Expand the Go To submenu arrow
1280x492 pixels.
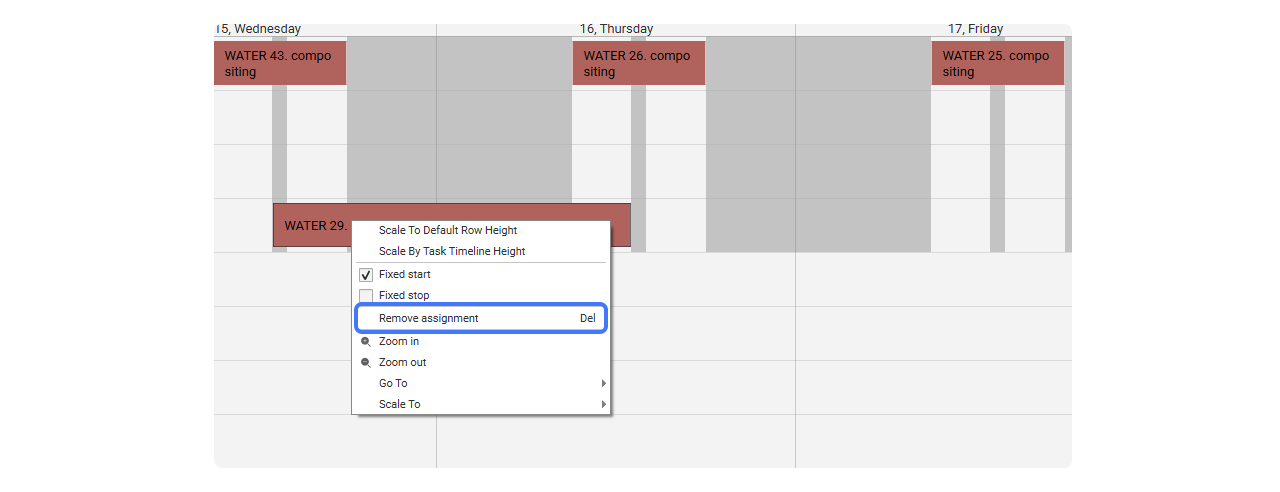click(603, 384)
